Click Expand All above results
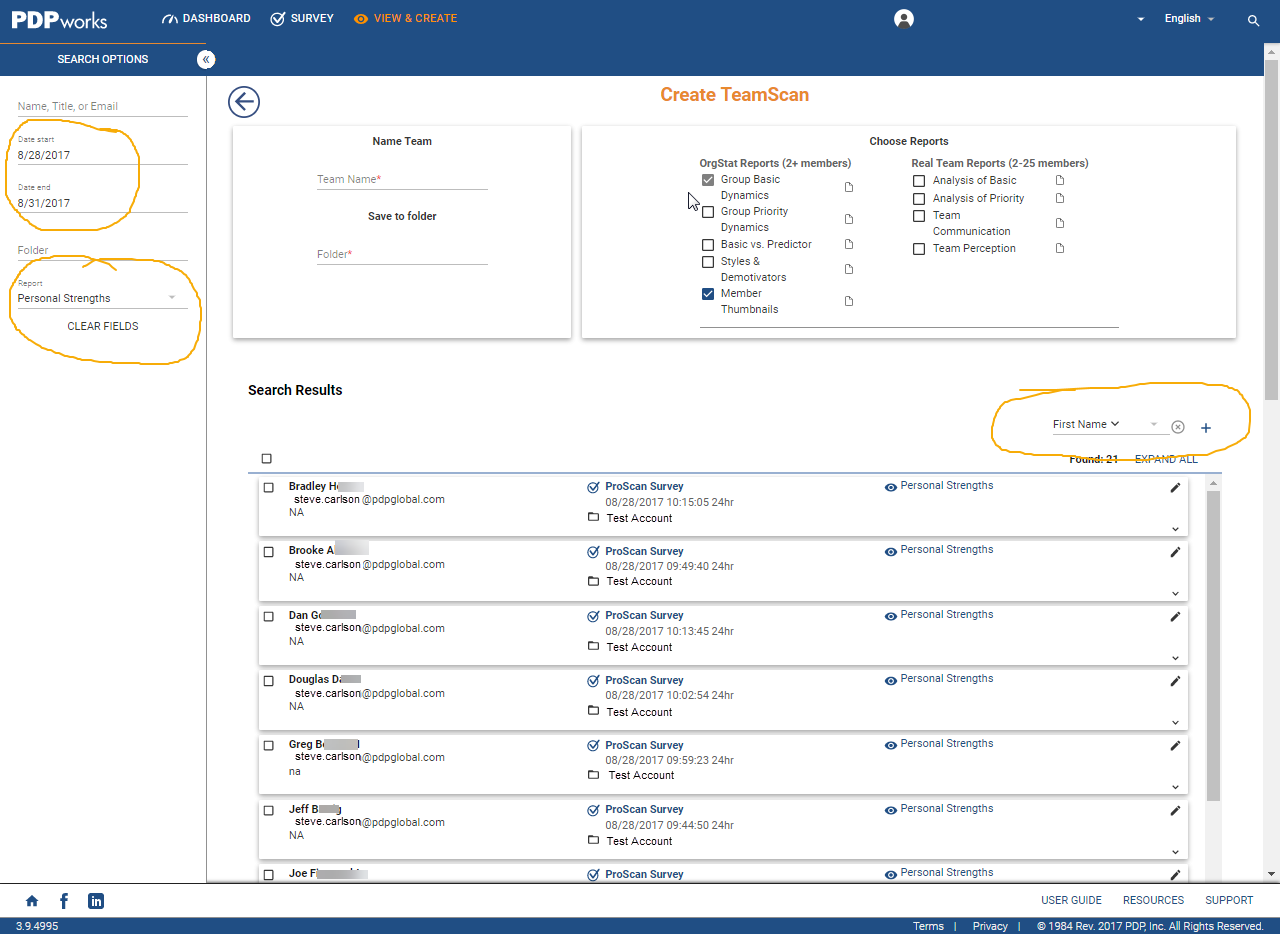The width and height of the screenshot is (1280, 934). tap(1166, 460)
